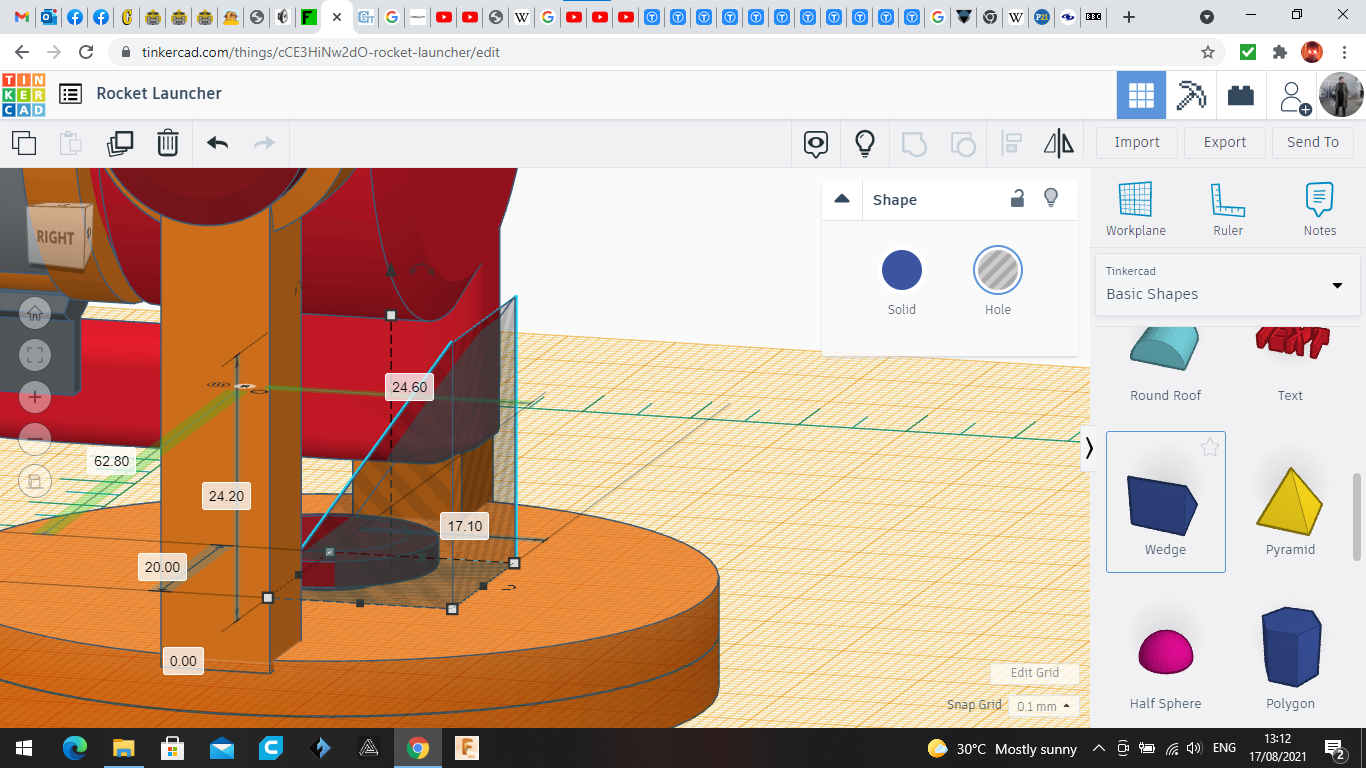
Task: Click the Copy tool
Action: tap(24, 143)
